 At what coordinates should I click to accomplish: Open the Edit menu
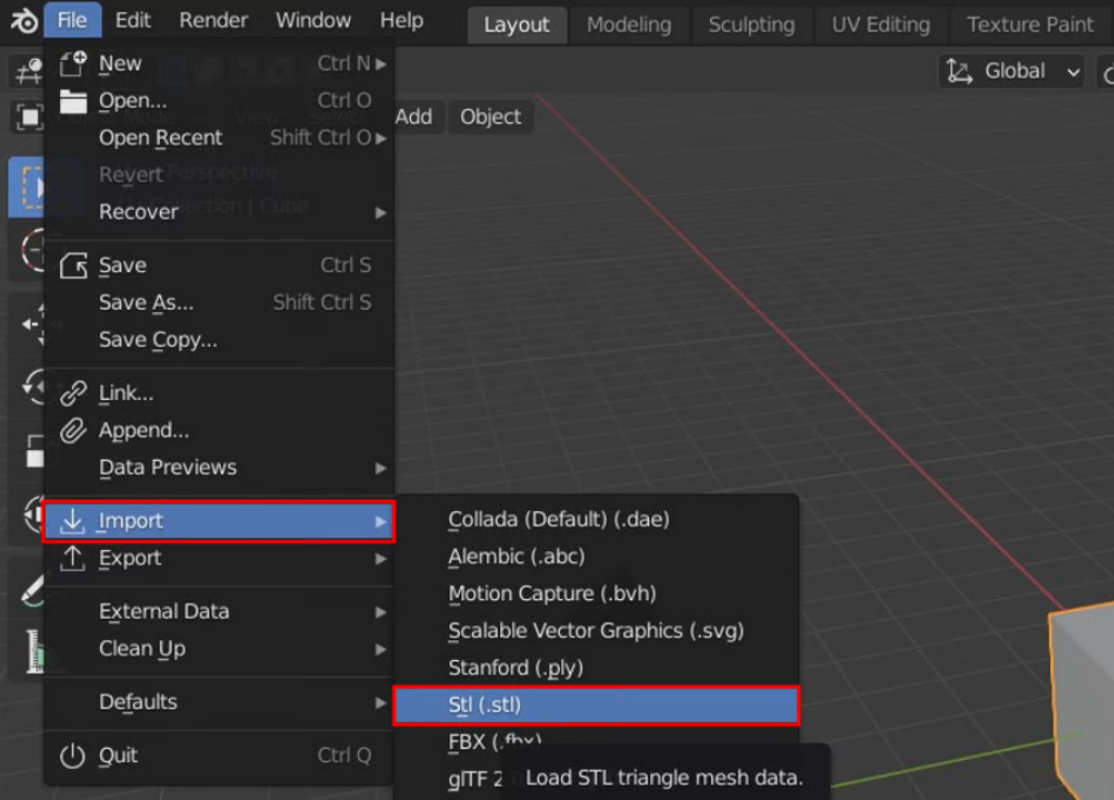click(133, 21)
